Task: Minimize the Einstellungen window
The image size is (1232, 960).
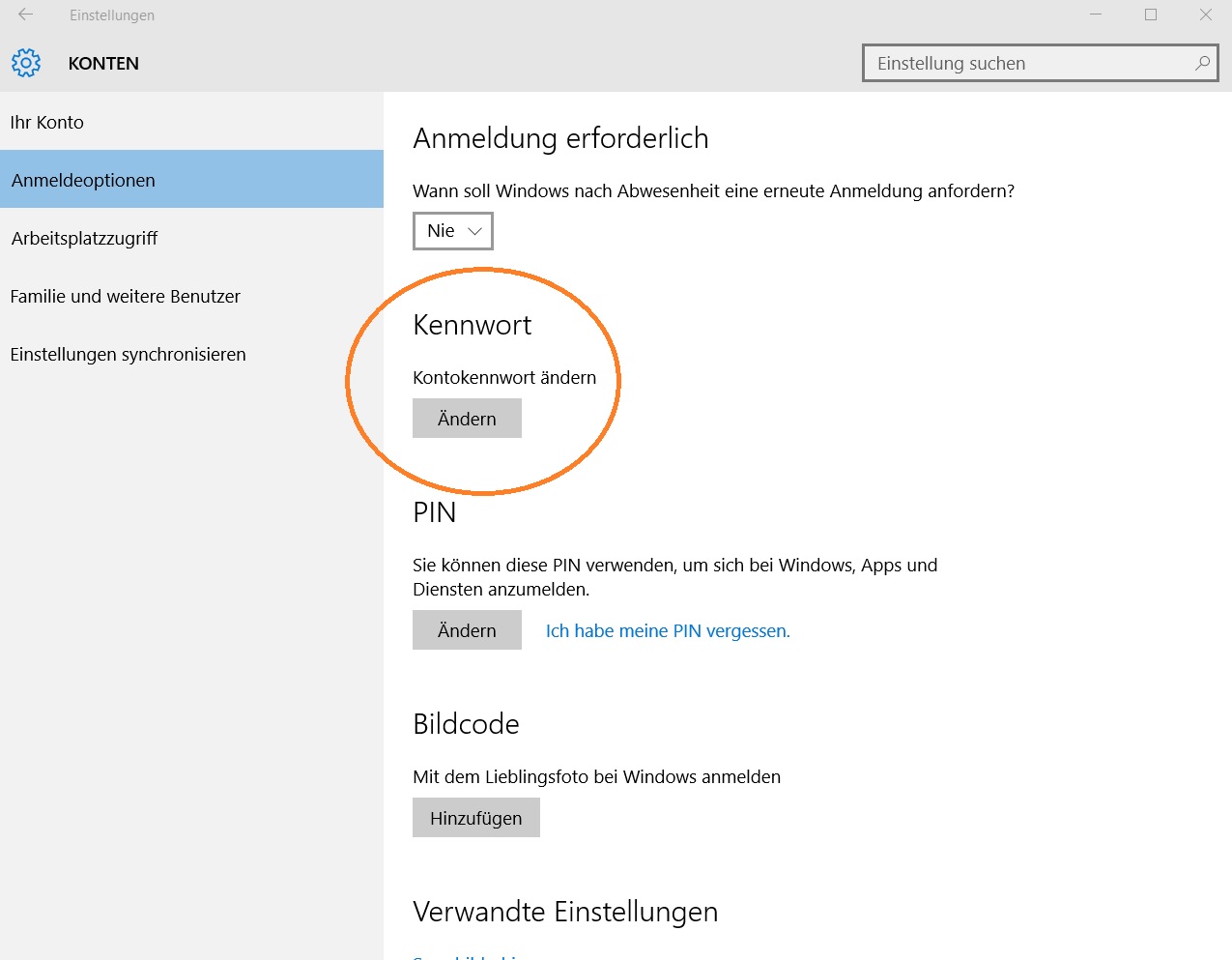Action: click(1096, 15)
